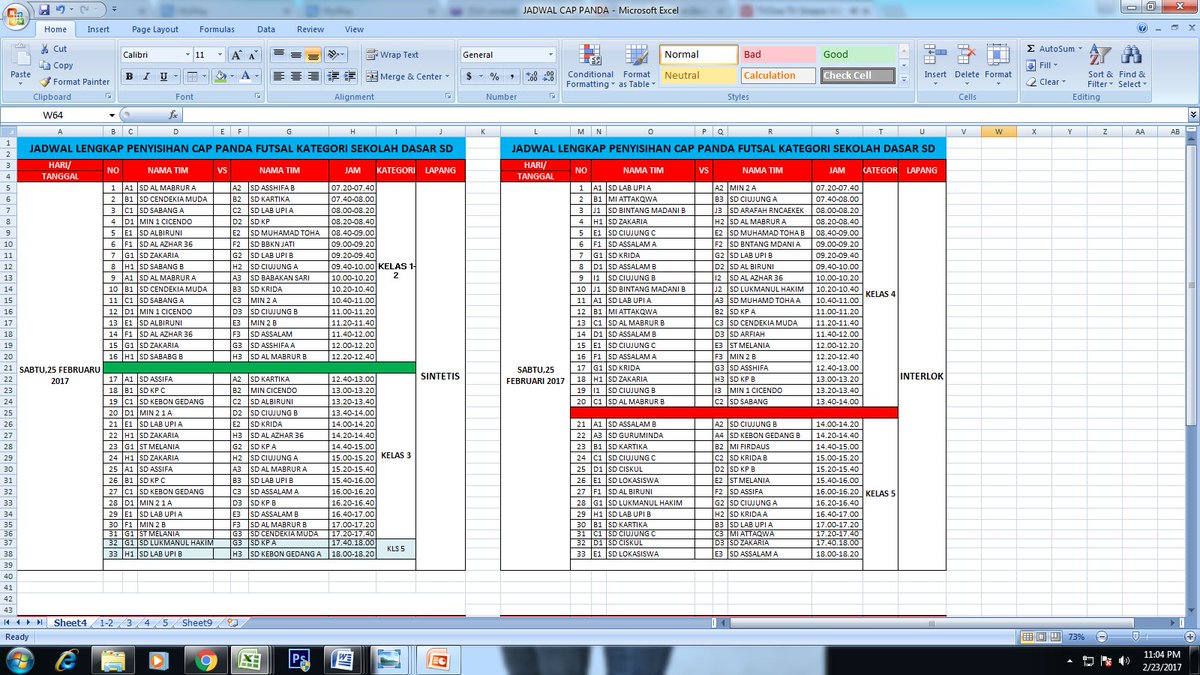Viewport: 1200px width, 675px height.
Task: Undo the last action
Action: point(62,8)
